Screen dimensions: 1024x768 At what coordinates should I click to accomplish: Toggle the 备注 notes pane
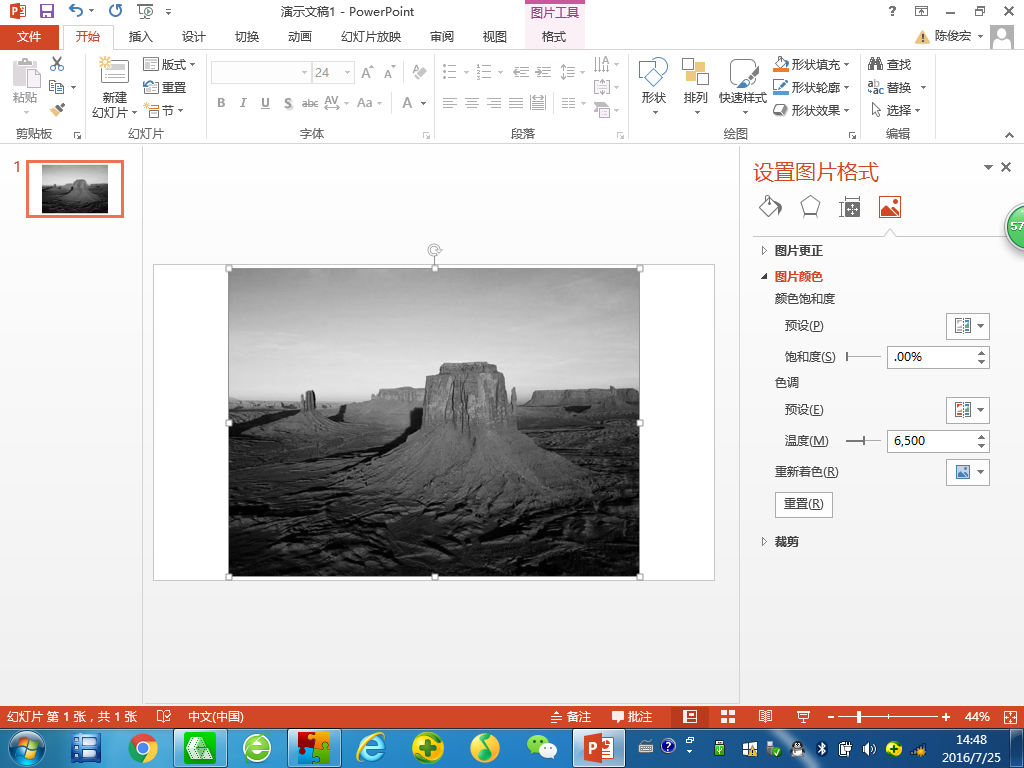(x=570, y=717)
